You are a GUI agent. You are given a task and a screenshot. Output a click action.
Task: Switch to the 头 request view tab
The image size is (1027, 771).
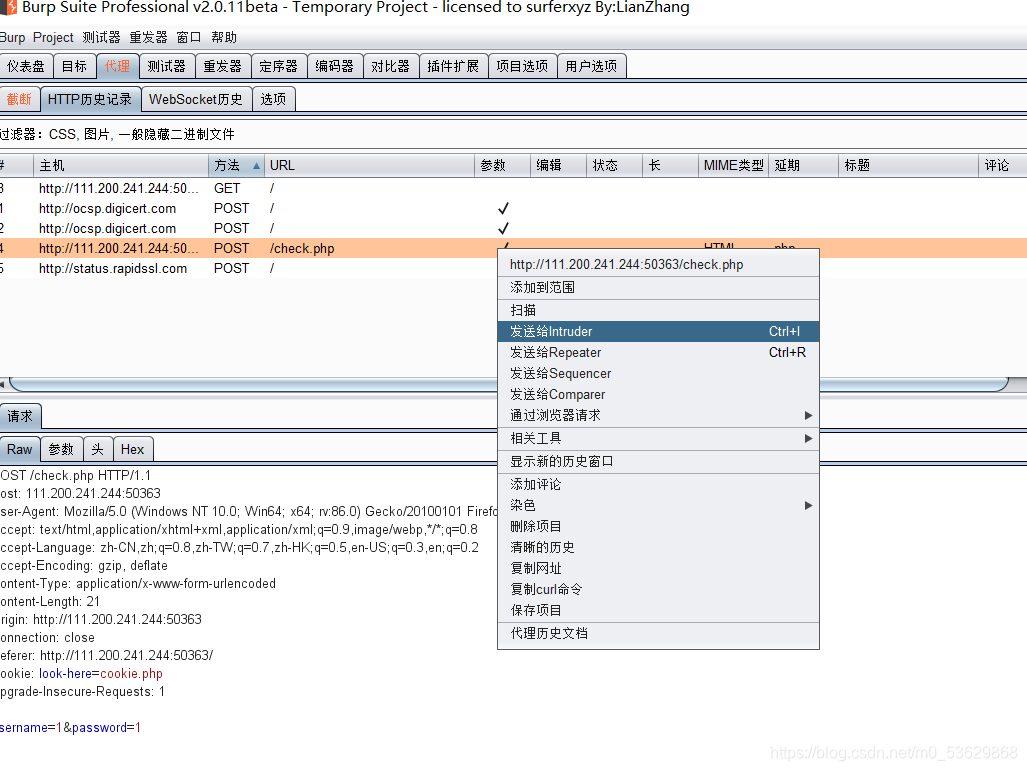pyautogui.click(x=98, y=449)
